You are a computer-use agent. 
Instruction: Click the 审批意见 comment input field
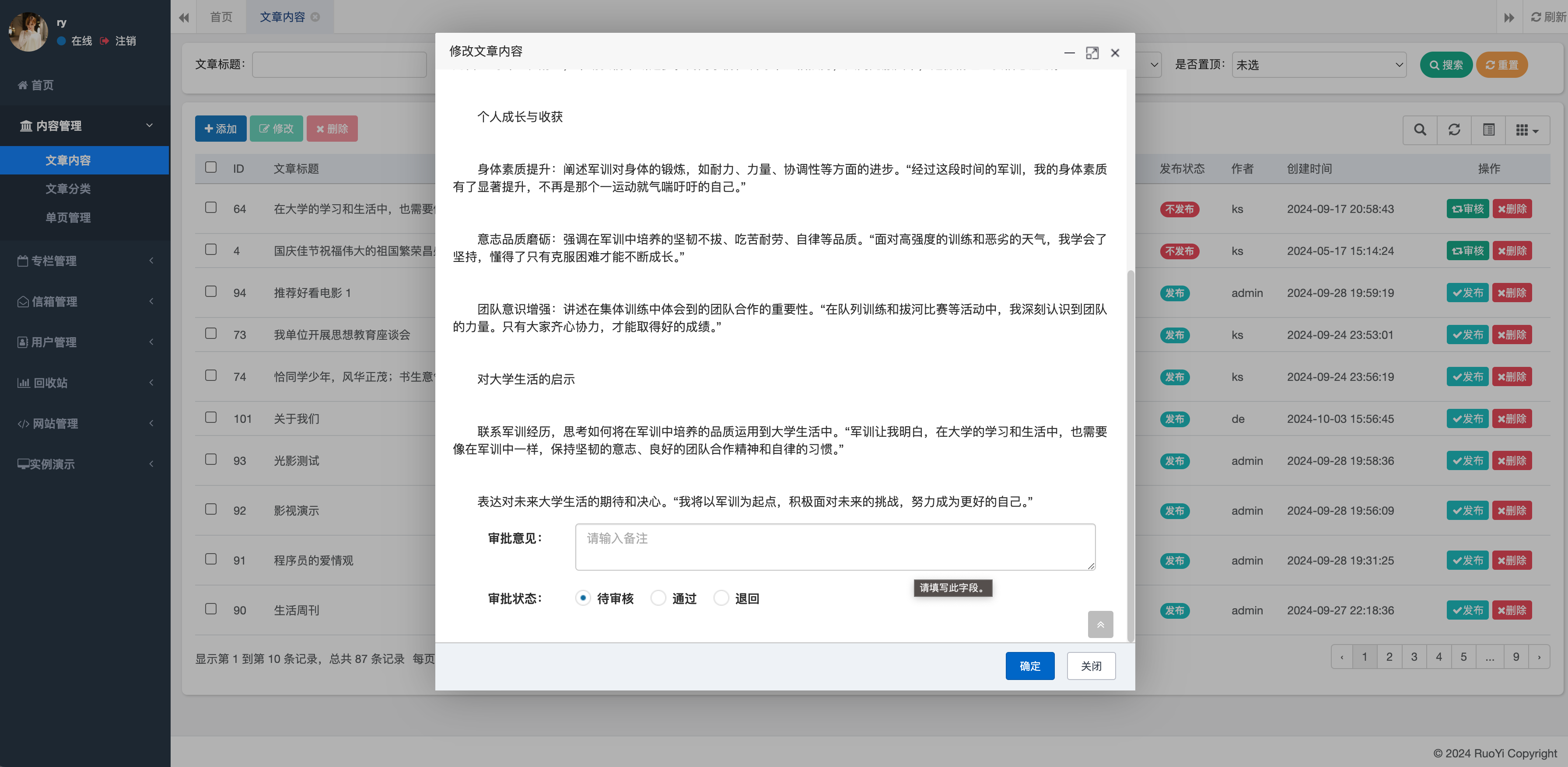tap(834, 546)
